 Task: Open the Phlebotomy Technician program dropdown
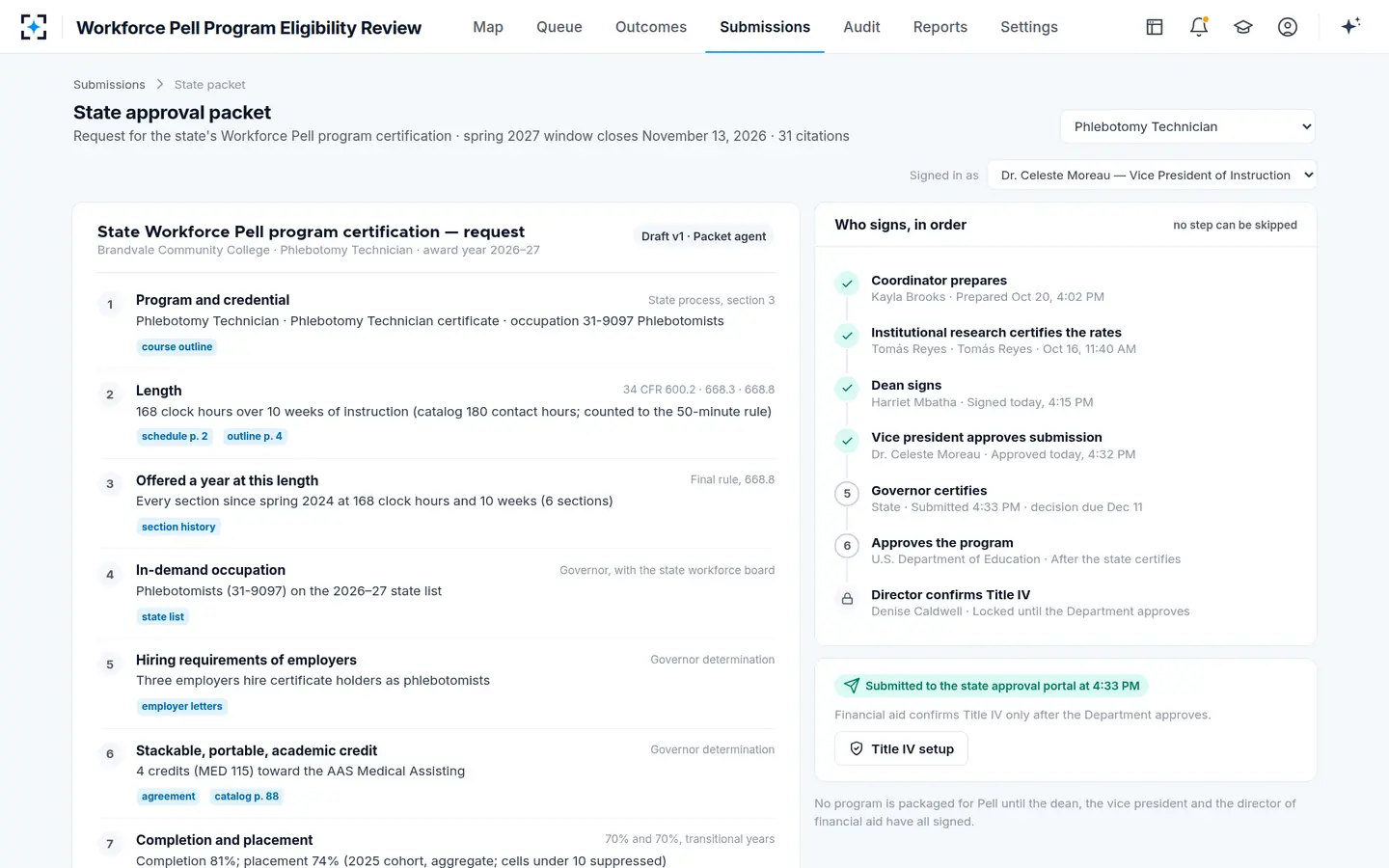1187,126
